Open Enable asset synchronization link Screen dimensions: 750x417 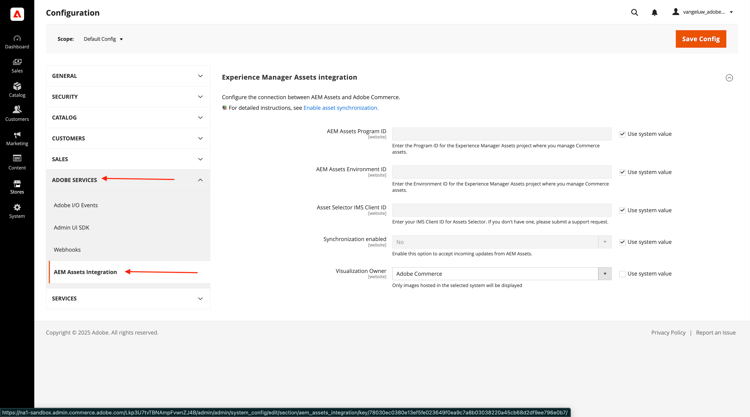tap(341, 108)
